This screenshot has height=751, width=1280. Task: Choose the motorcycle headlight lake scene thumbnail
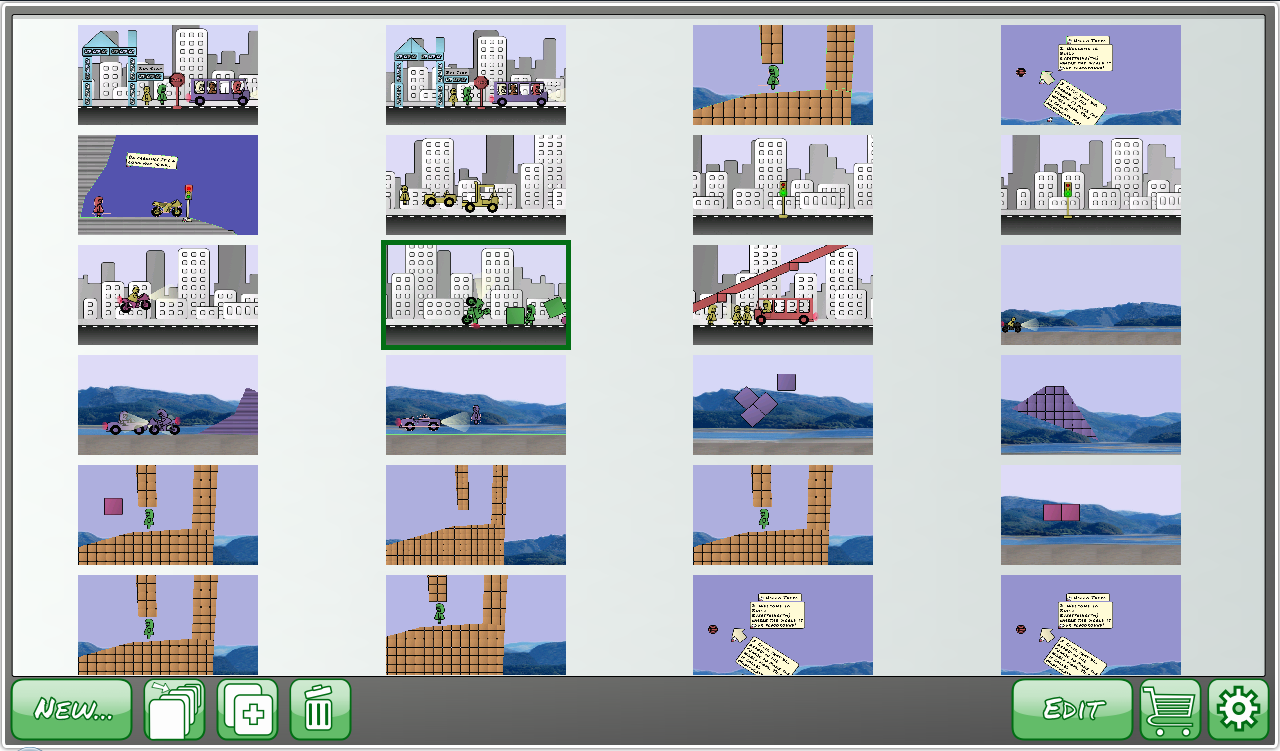(x=1091, y=295)
